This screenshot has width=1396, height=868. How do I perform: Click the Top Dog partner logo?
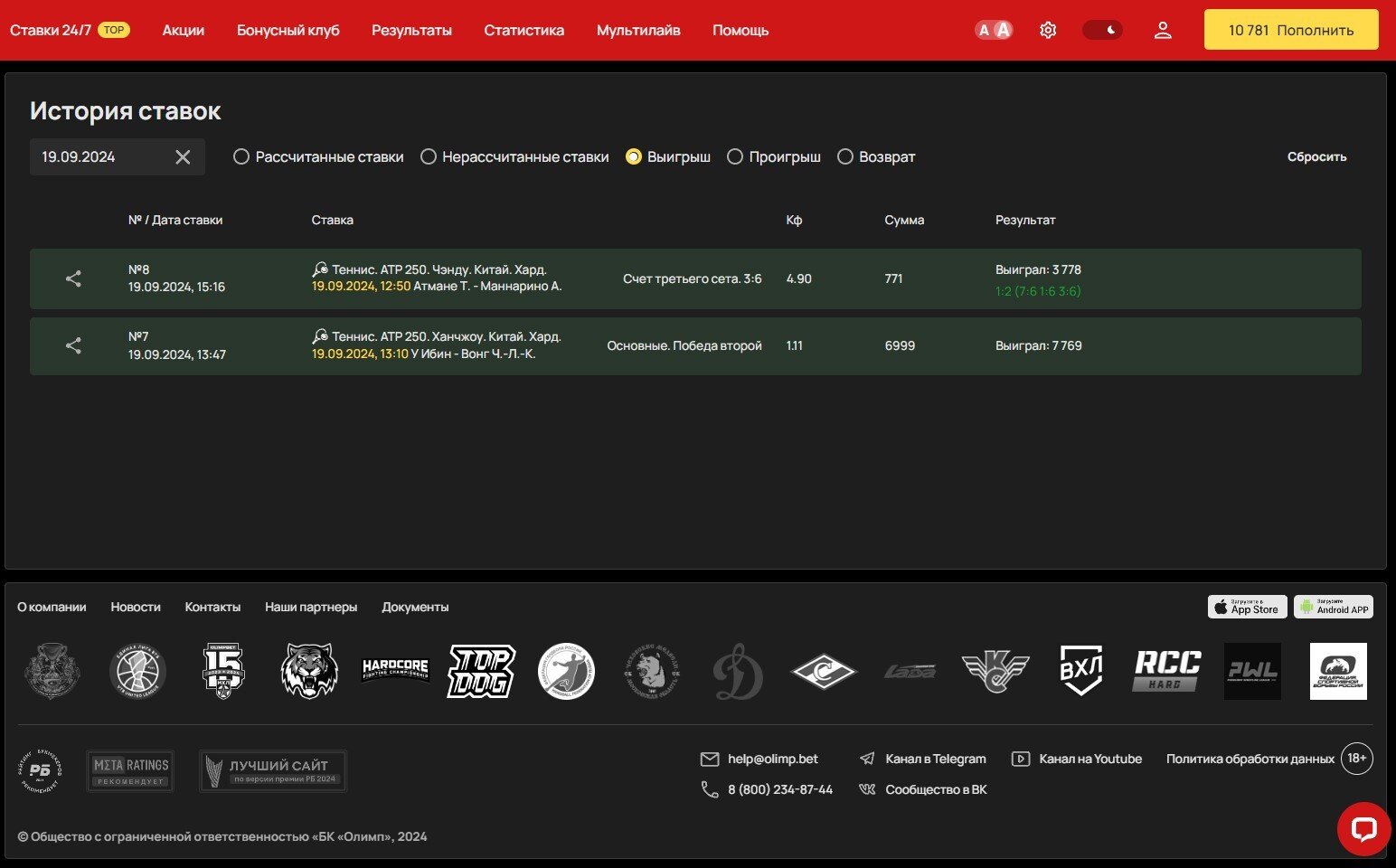(481, 671)
